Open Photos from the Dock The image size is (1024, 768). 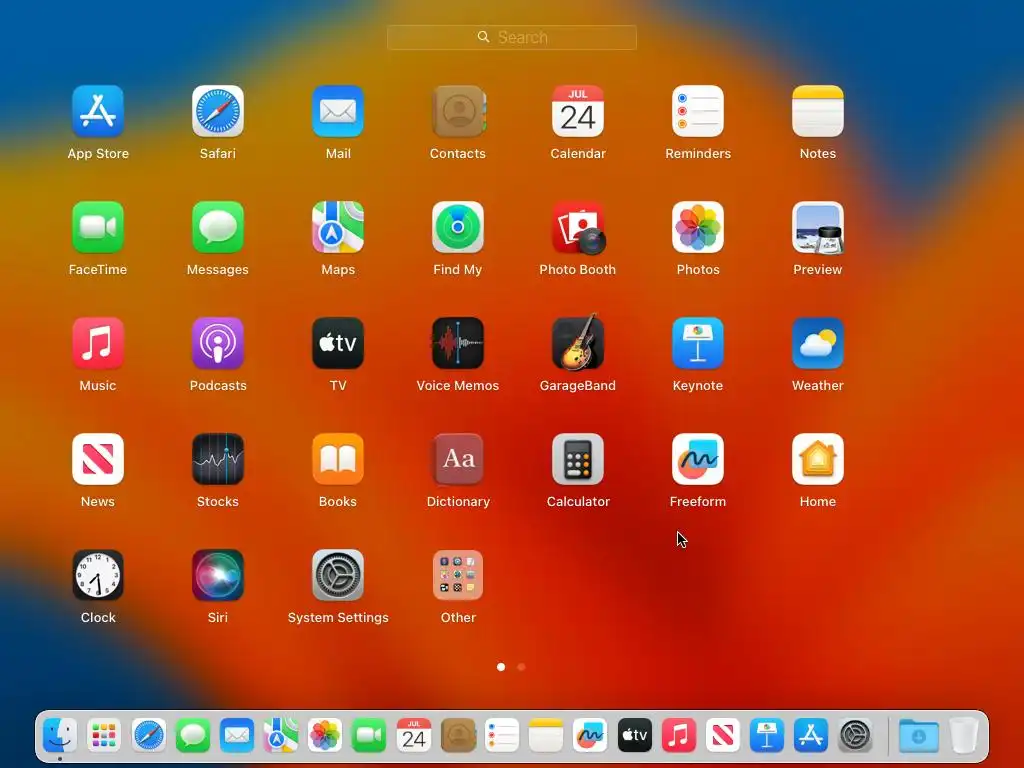tap(325, 736)
